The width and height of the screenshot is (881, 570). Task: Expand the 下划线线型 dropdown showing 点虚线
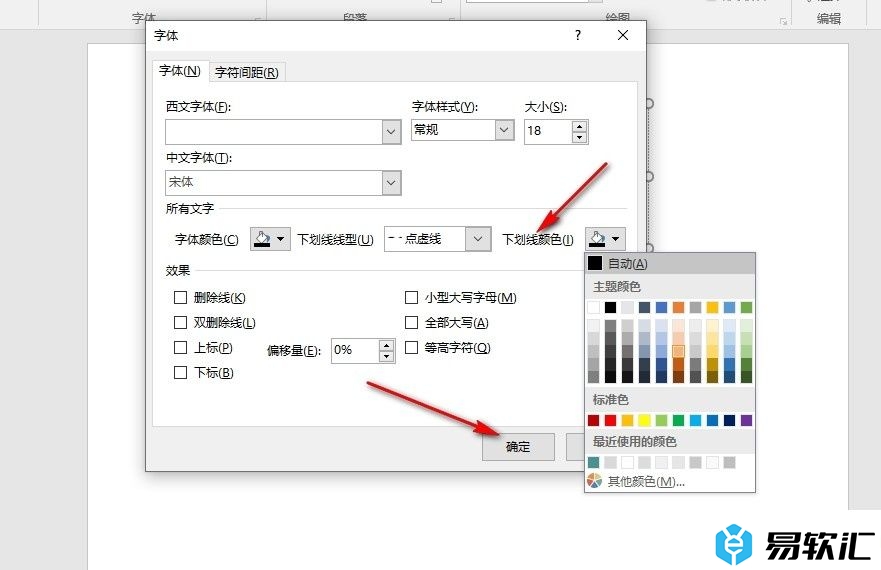[x=478, y=239]
